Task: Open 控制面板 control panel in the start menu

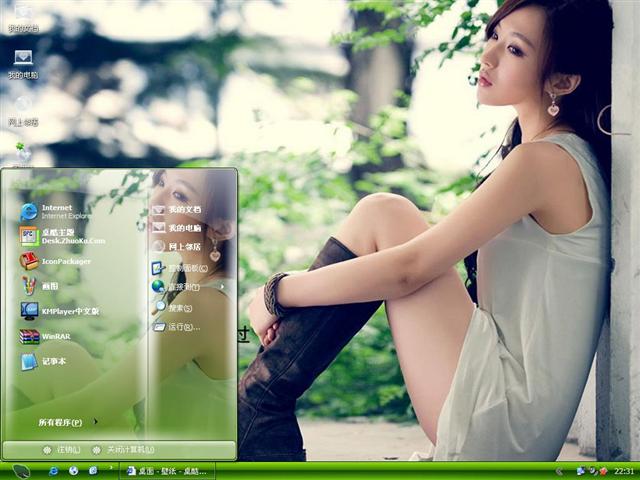Action: click(x=180, y=268)
